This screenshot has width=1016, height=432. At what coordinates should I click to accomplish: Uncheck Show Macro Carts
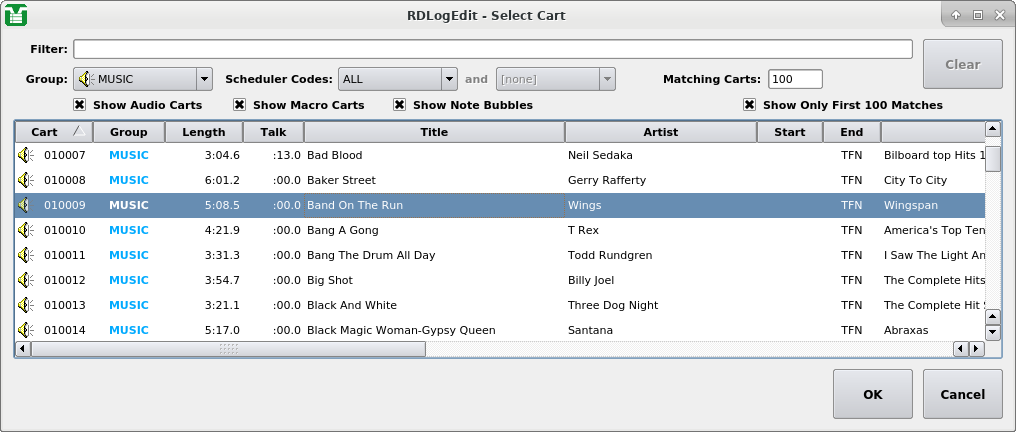[240, 105]
